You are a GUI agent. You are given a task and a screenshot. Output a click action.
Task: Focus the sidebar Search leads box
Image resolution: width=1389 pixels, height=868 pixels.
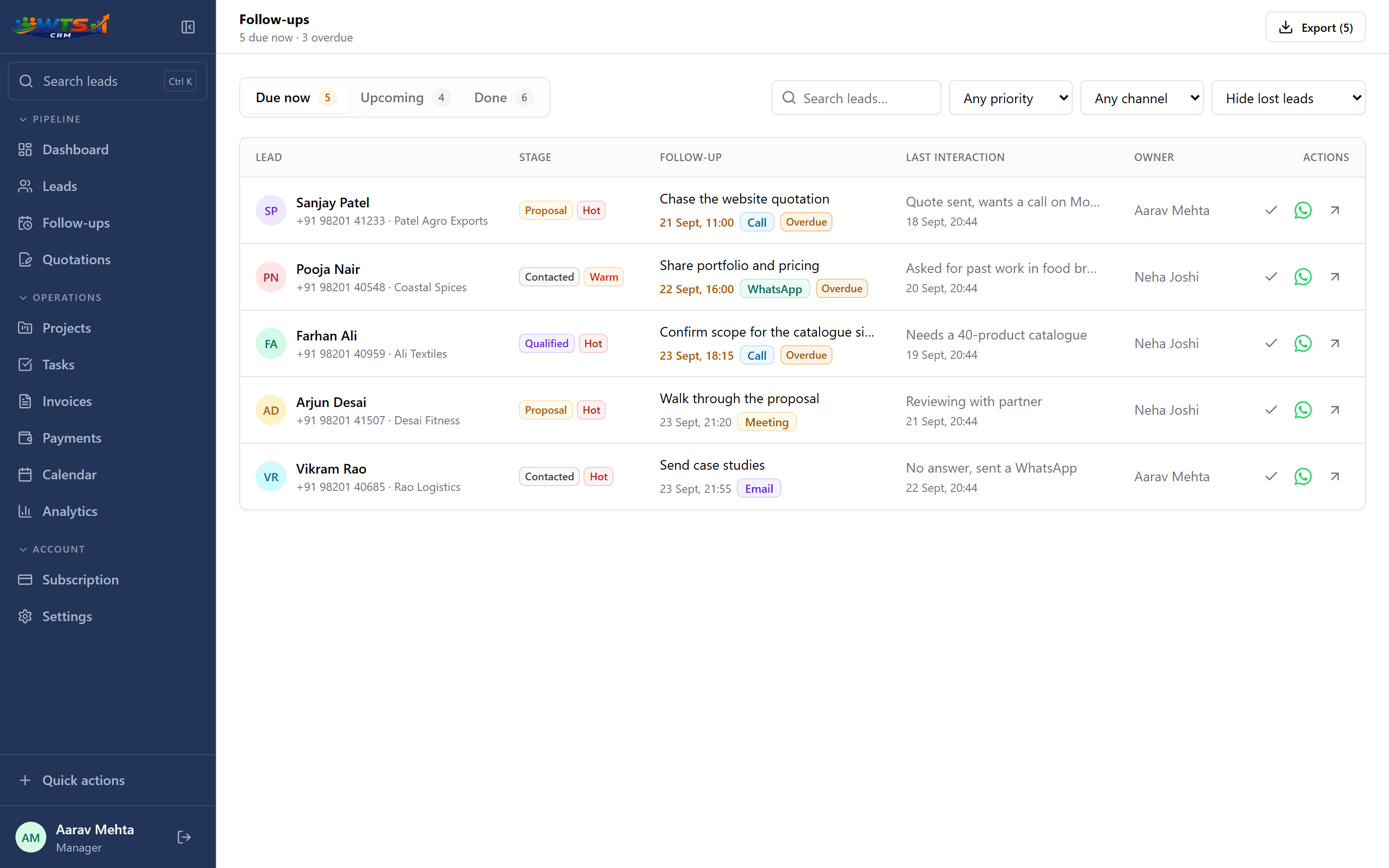tap(108, 81)
